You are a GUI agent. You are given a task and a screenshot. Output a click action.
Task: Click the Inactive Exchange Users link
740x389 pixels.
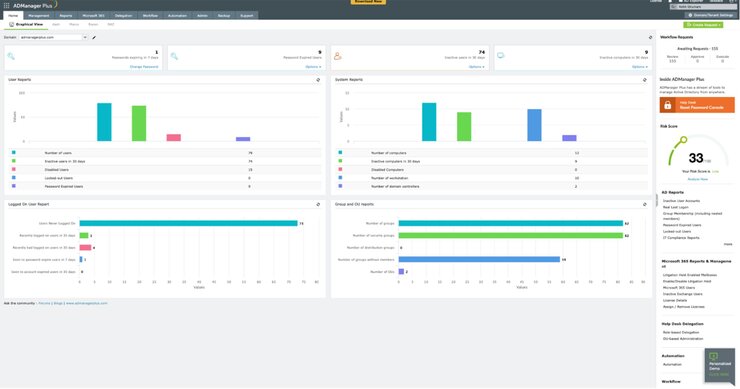[682, 294]
